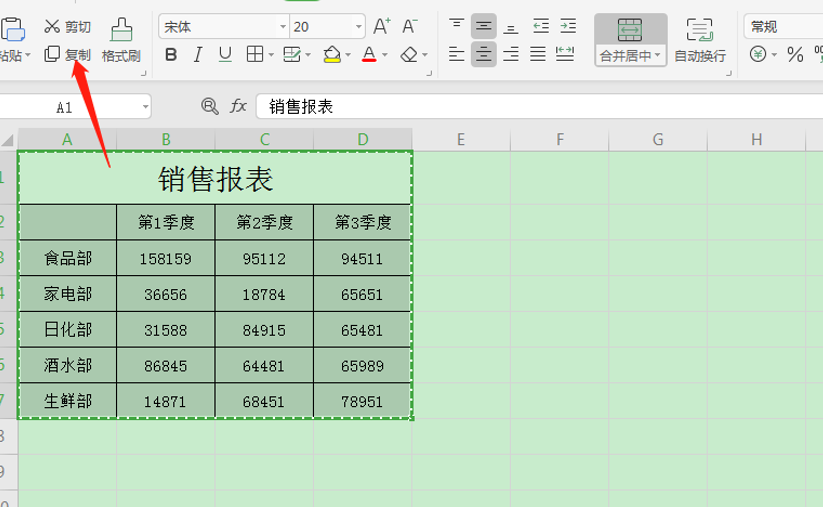823x507 pixels.
Task: Select column E header
Action: [461, 140]
